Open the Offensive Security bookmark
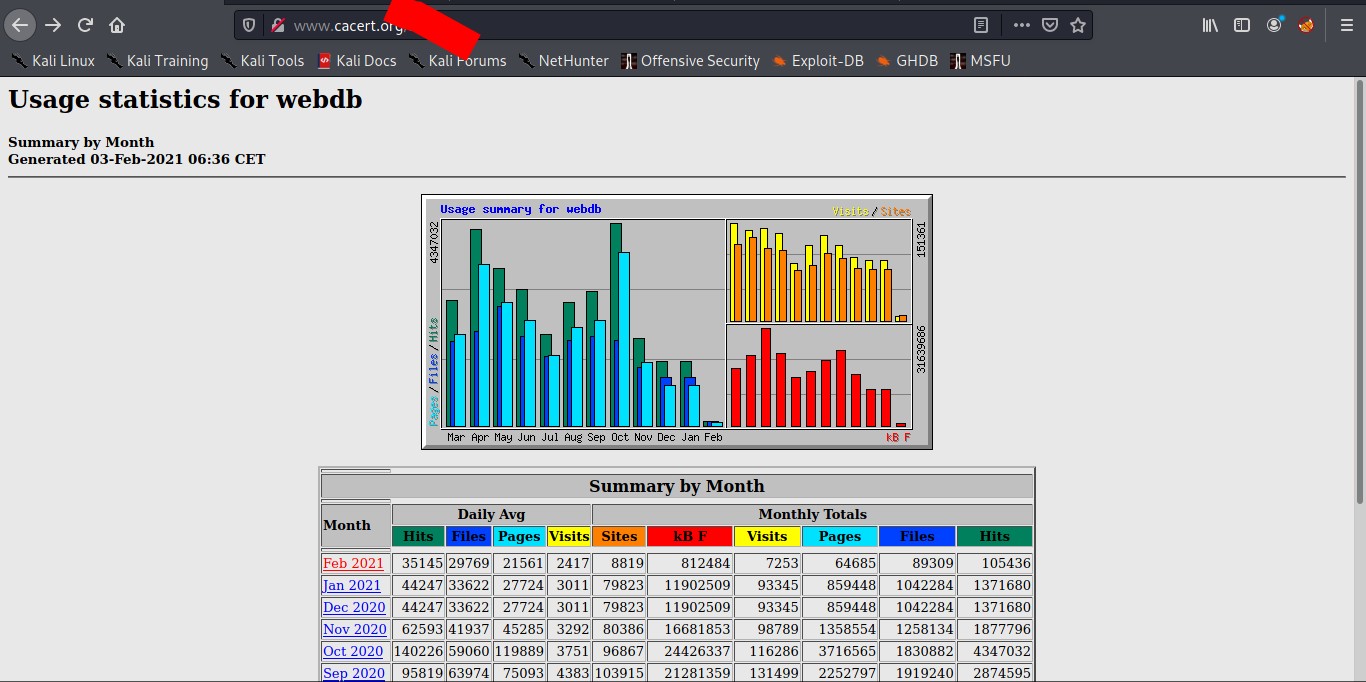The height and width of the screenshot is (682, 1366). coord(690,61)
